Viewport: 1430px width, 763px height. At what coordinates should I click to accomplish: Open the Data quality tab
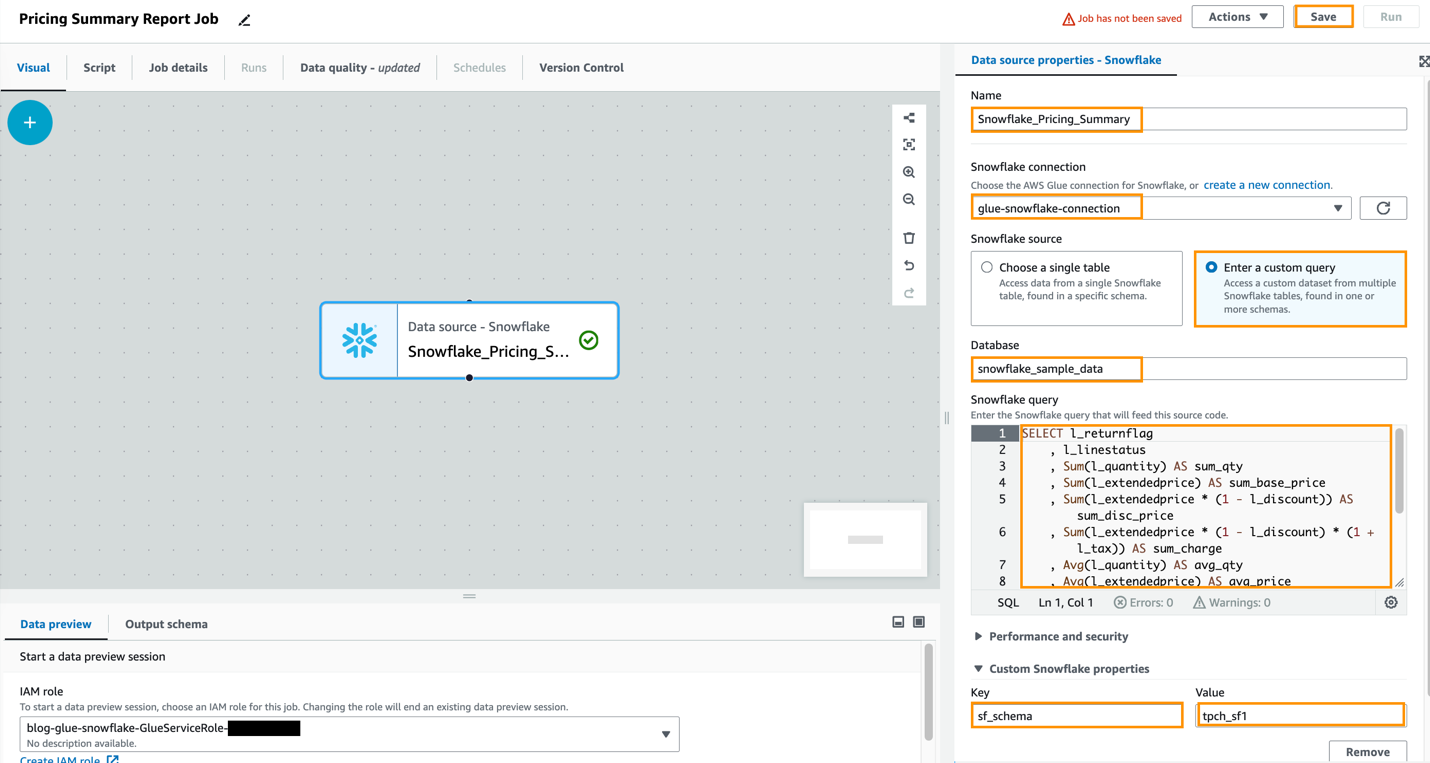coord(360,68)
